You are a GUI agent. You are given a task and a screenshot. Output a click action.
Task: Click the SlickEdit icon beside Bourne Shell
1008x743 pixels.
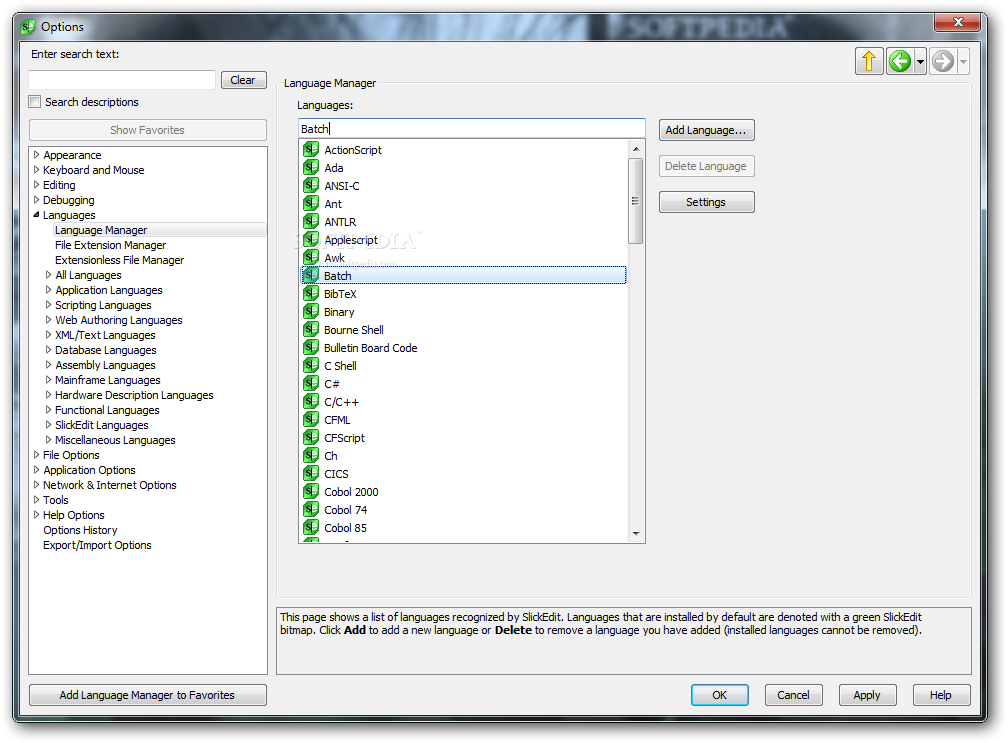click(311, 329)
